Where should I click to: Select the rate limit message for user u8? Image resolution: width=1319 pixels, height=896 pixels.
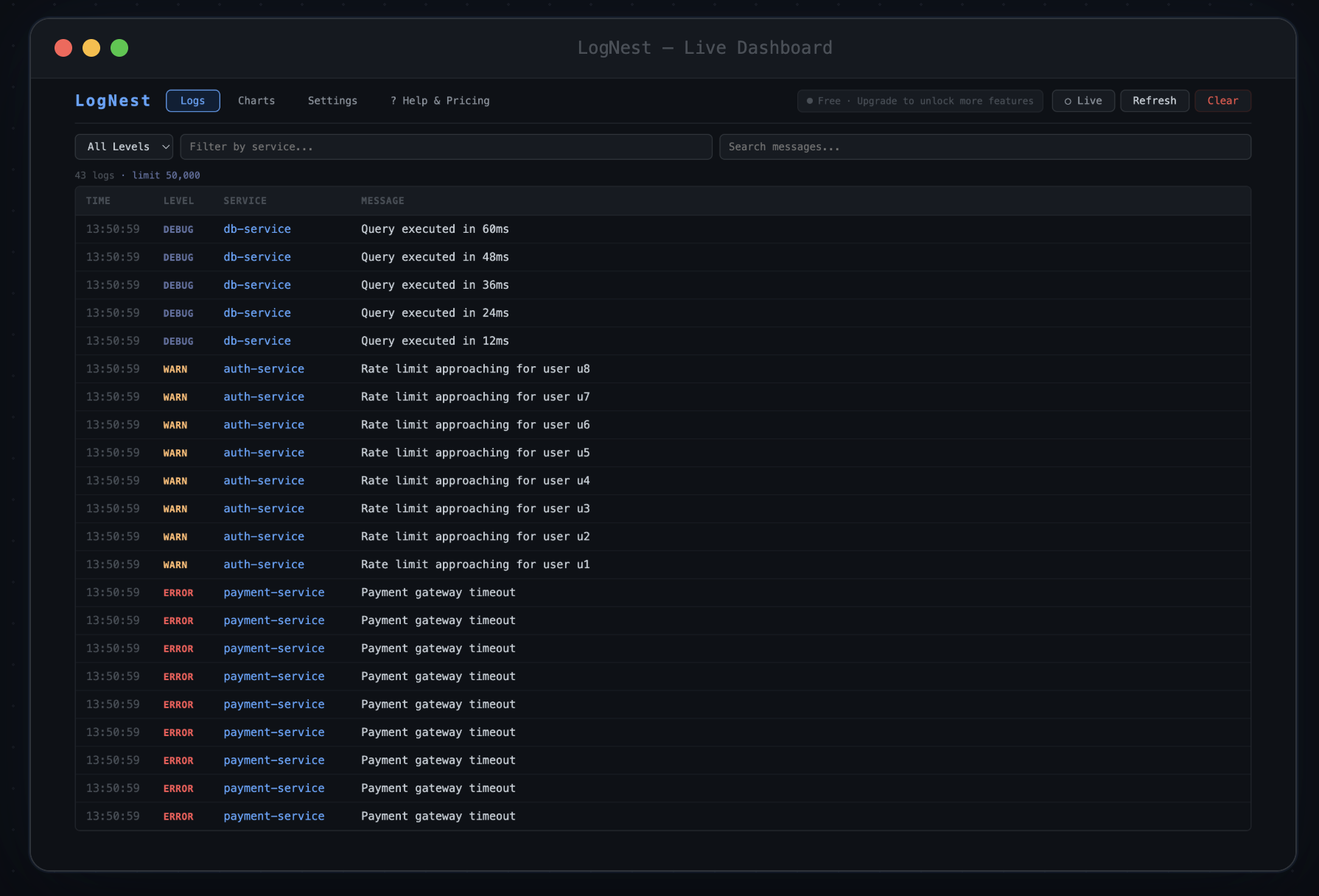tap(475, 369)
